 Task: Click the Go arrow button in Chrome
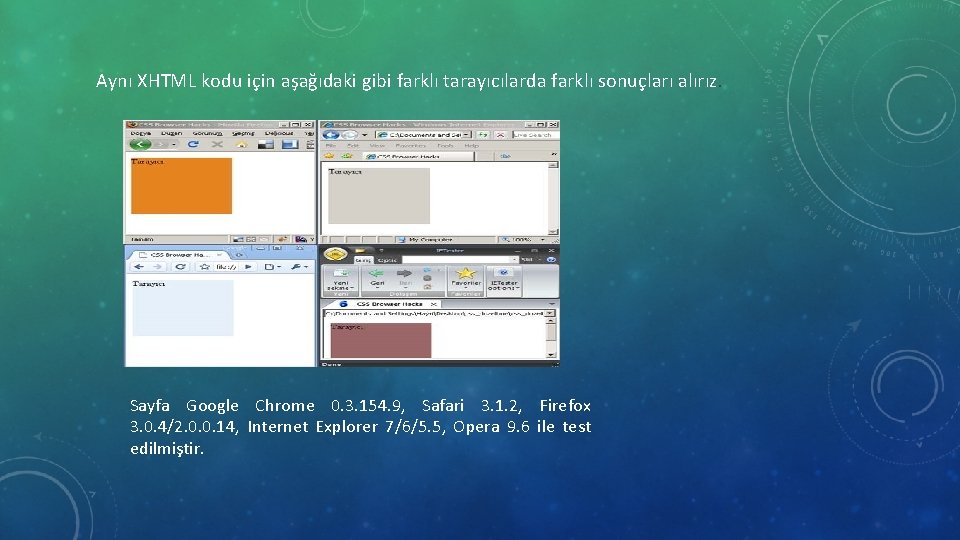point(248,266)
